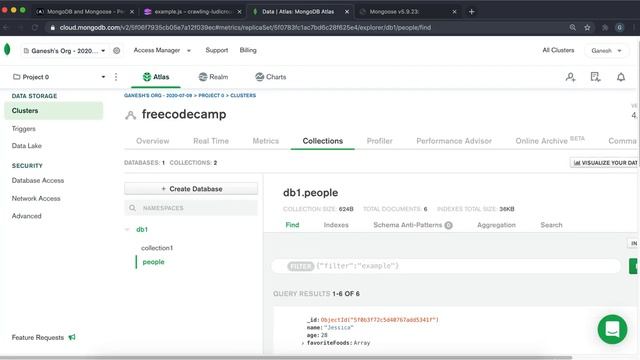Click the Feature Requests megaphone icon
This screenshot has height=360, width=640.
click(x=72, y=337)
